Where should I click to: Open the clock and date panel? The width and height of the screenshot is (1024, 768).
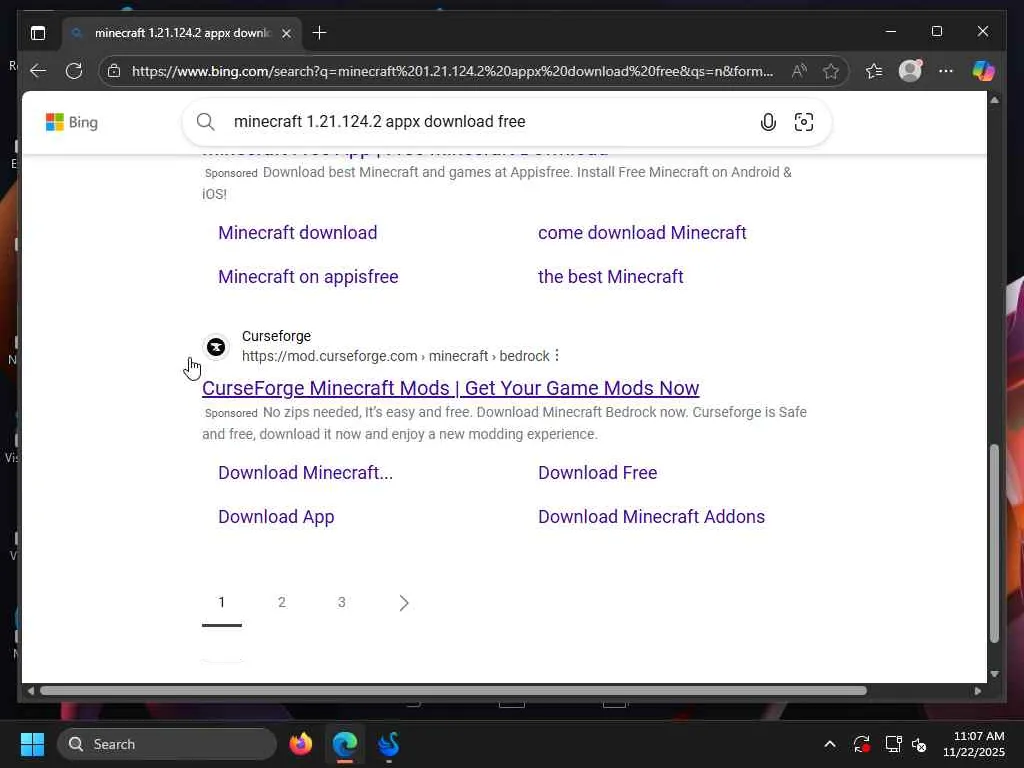tap(974, 744)
